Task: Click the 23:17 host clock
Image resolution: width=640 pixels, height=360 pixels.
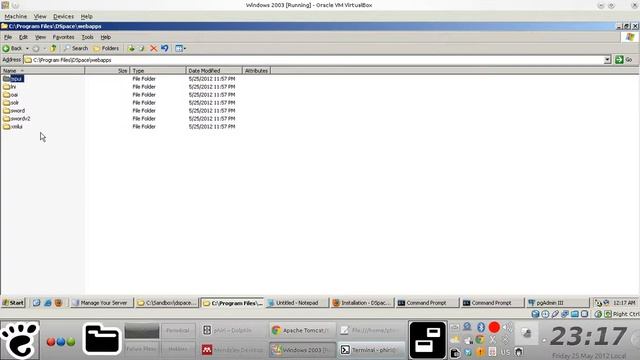Action: pyautogui.click(x=588, y=336)
